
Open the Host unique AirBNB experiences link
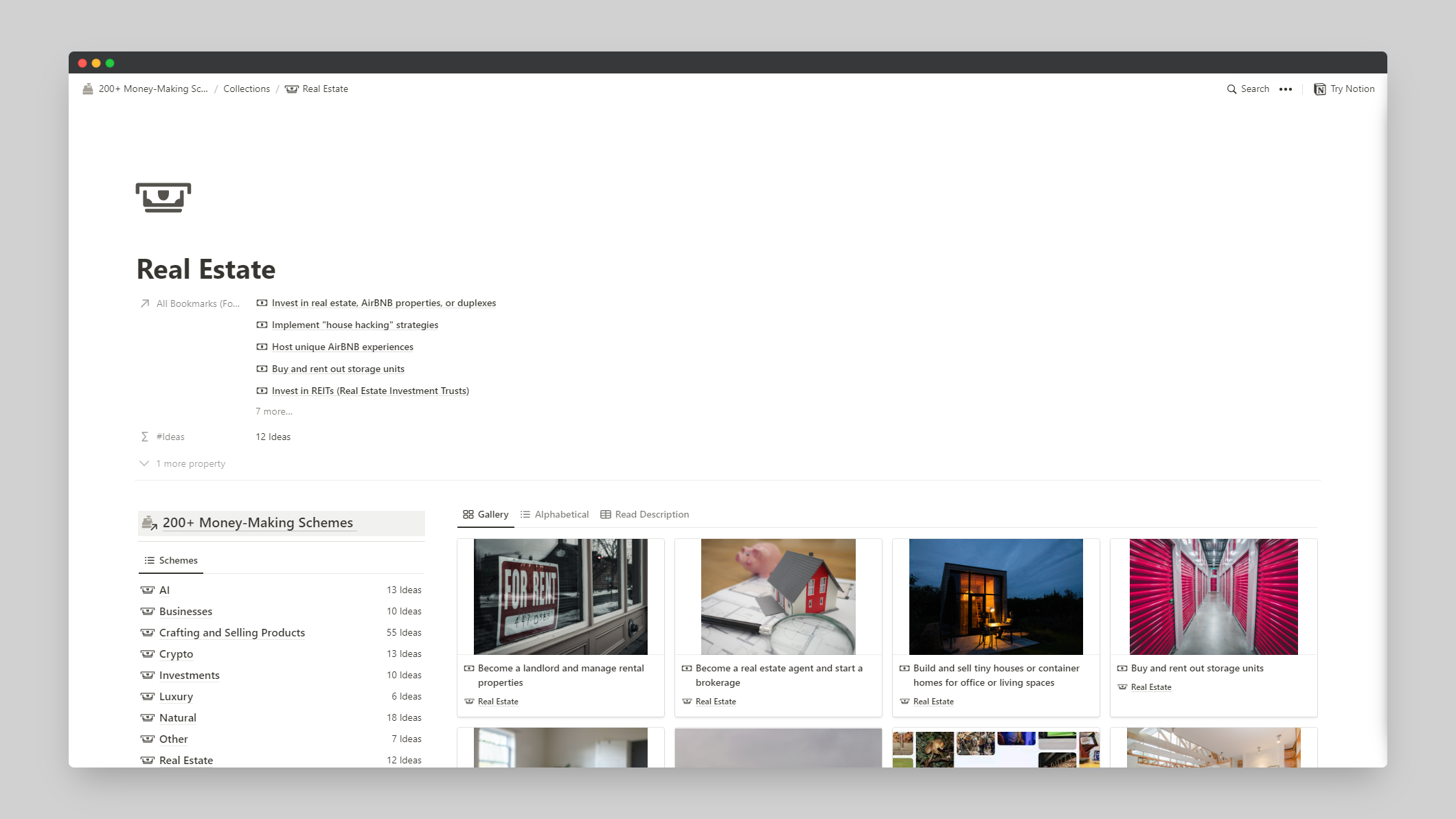[x=342, y=347]
